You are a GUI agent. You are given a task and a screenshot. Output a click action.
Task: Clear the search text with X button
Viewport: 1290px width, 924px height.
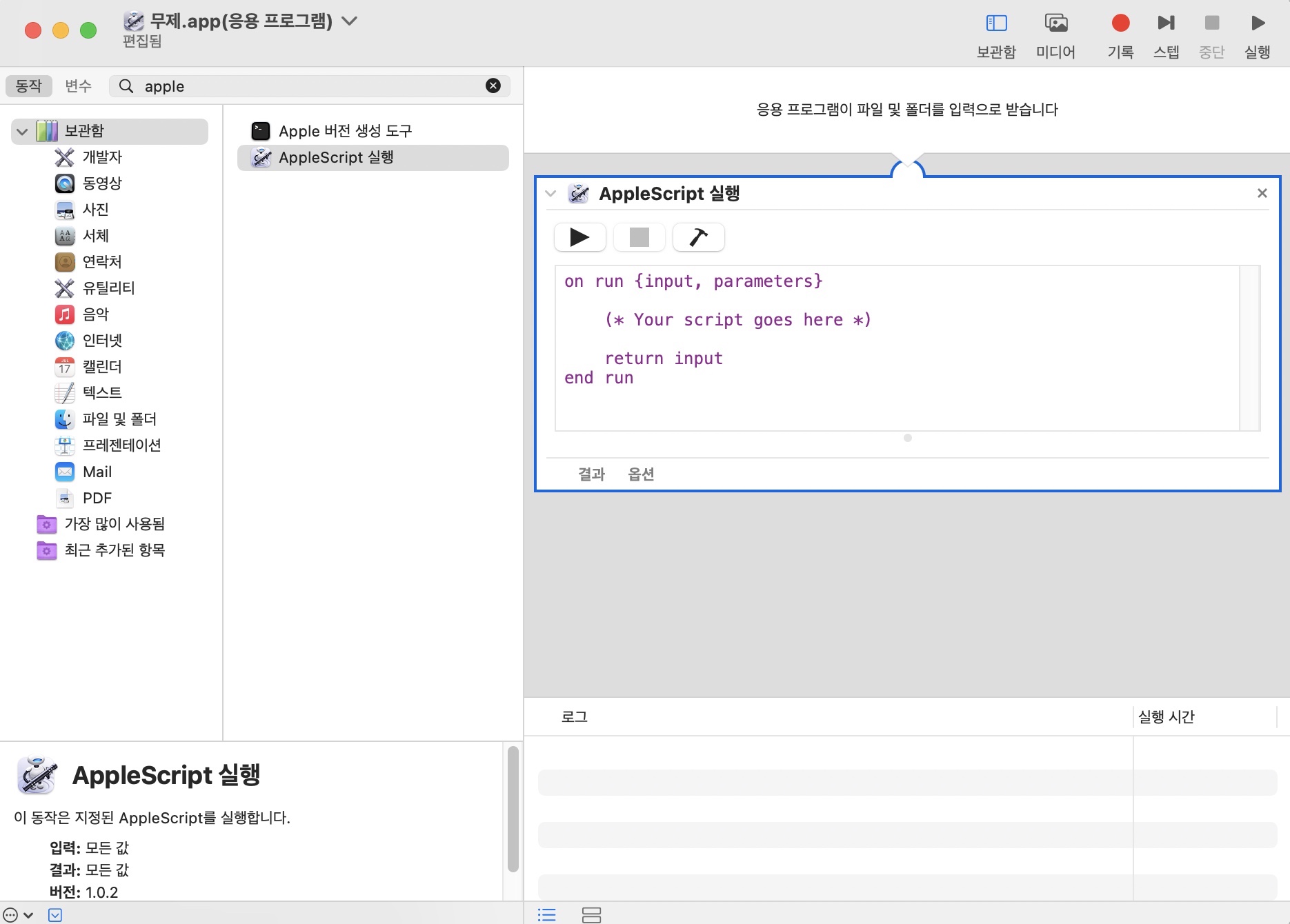pos(493,86)
